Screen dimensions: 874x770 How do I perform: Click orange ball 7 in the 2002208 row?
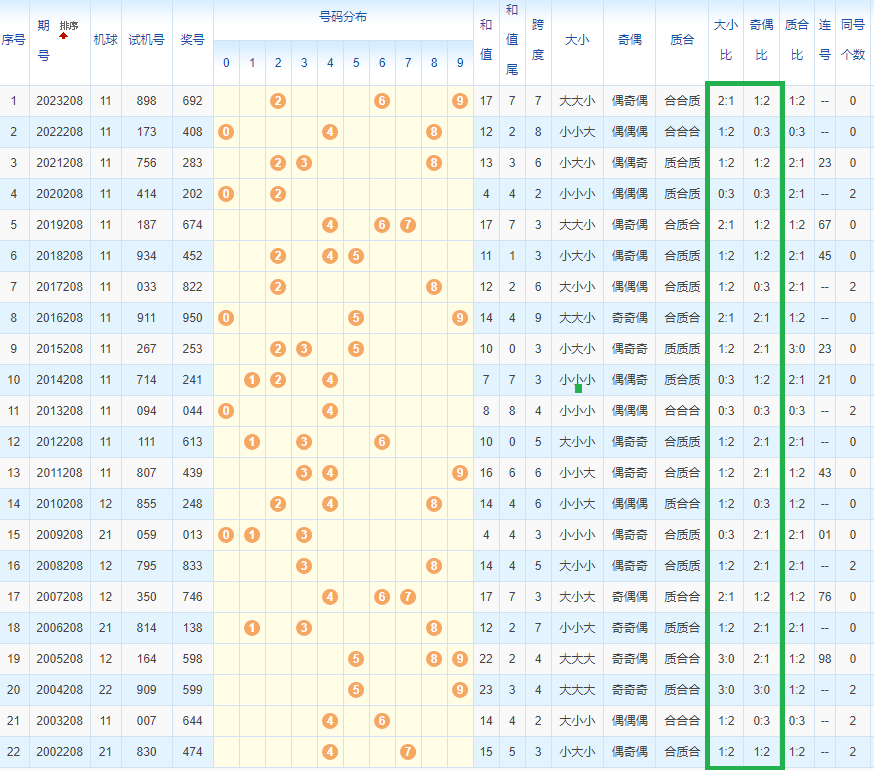tap(408, 752)
